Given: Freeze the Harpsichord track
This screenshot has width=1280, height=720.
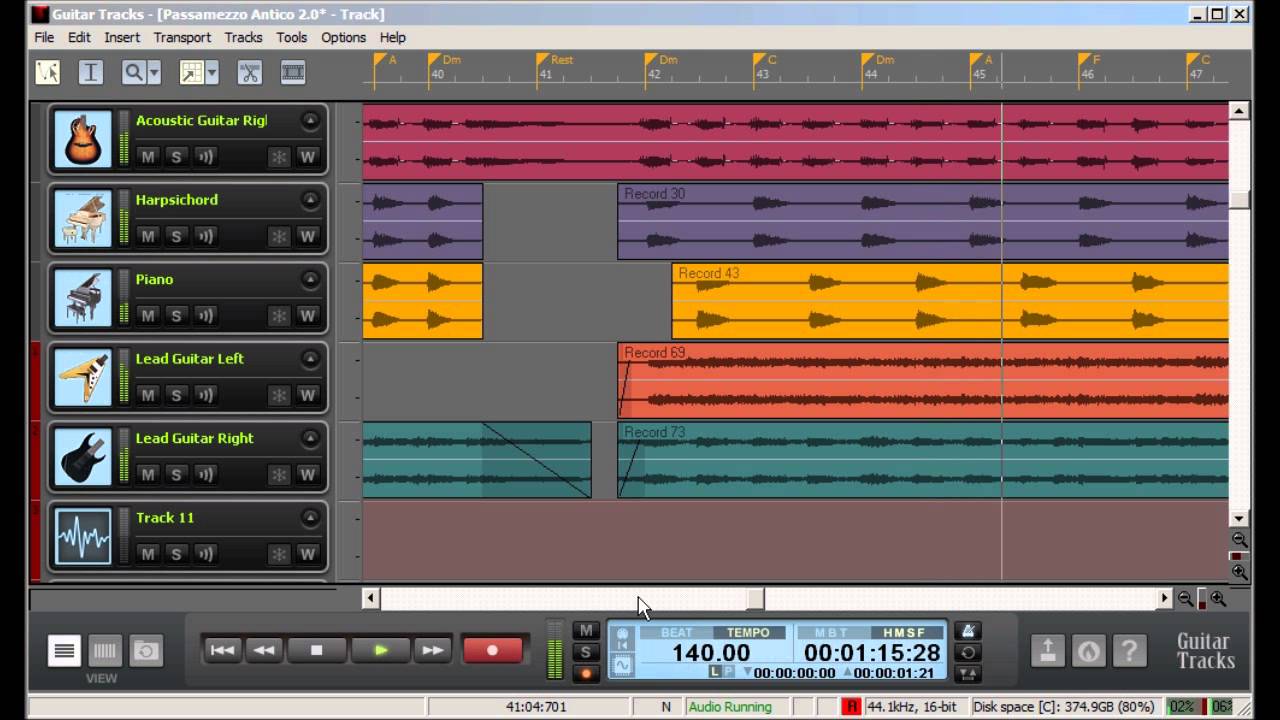Looking at the screenshot, I should coord(279,236).
